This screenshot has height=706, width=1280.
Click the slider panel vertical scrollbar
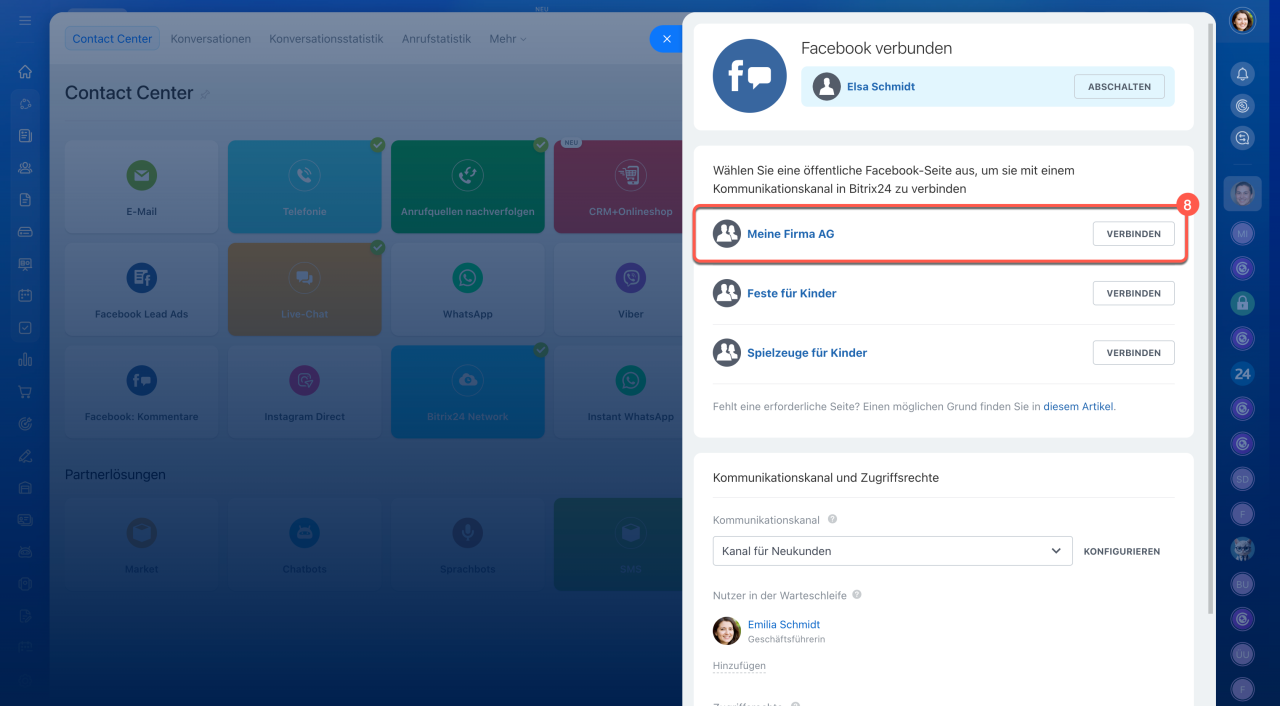(1210, 320)
